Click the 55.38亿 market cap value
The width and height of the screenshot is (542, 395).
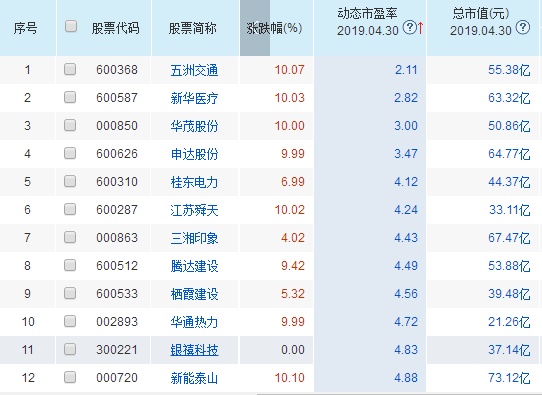click(x=509, y=70)
